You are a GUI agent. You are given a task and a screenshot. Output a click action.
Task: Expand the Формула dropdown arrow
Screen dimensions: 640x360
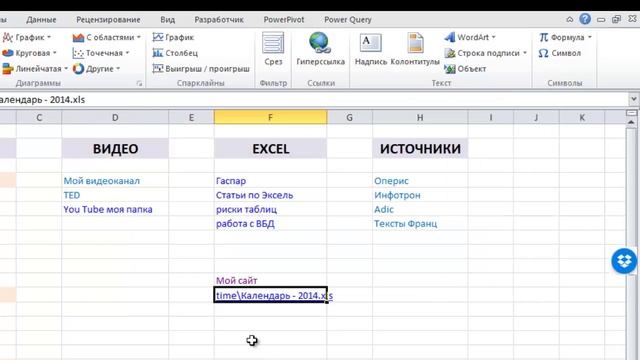click(x=590, y=37)
